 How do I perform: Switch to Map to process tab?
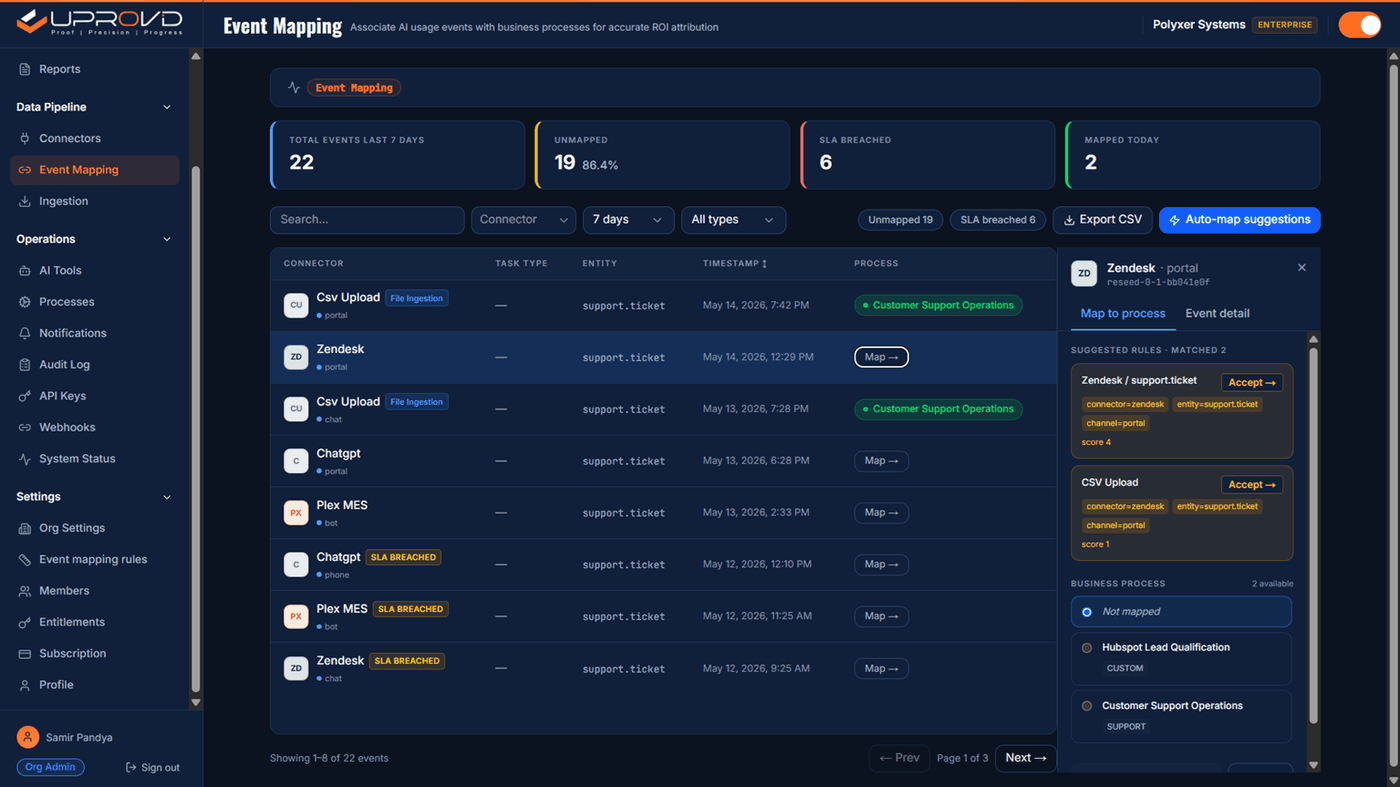point(1122,313)
